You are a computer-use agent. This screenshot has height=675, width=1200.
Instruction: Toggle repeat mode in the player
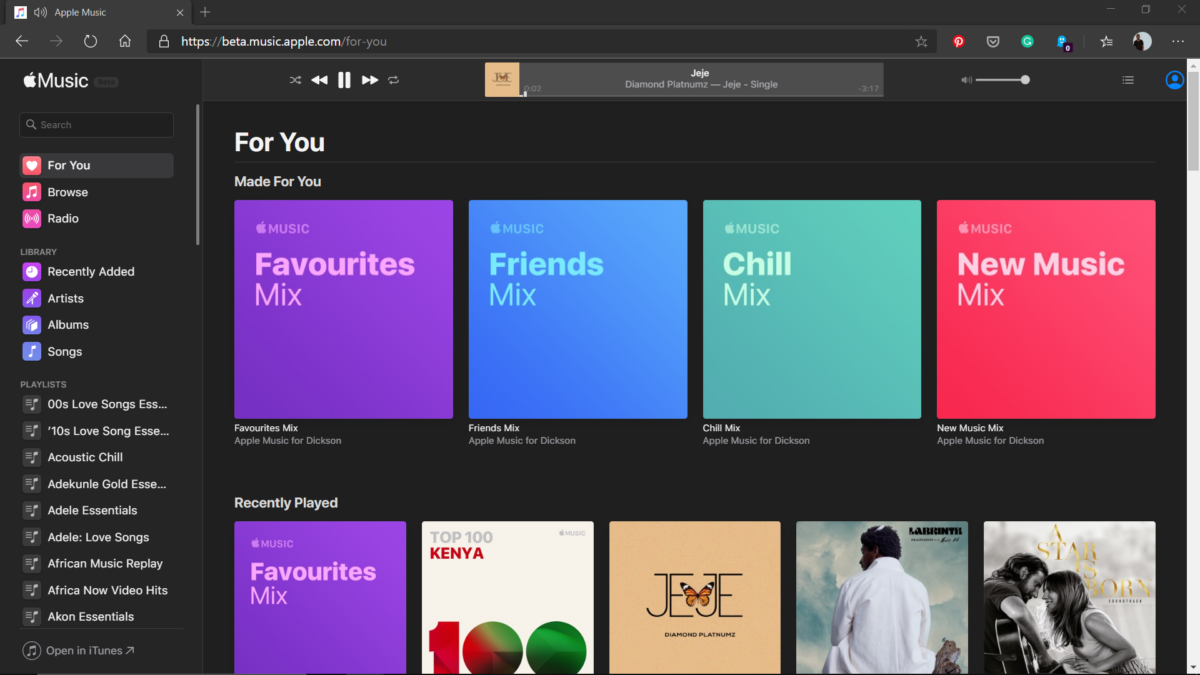[394, 80]
